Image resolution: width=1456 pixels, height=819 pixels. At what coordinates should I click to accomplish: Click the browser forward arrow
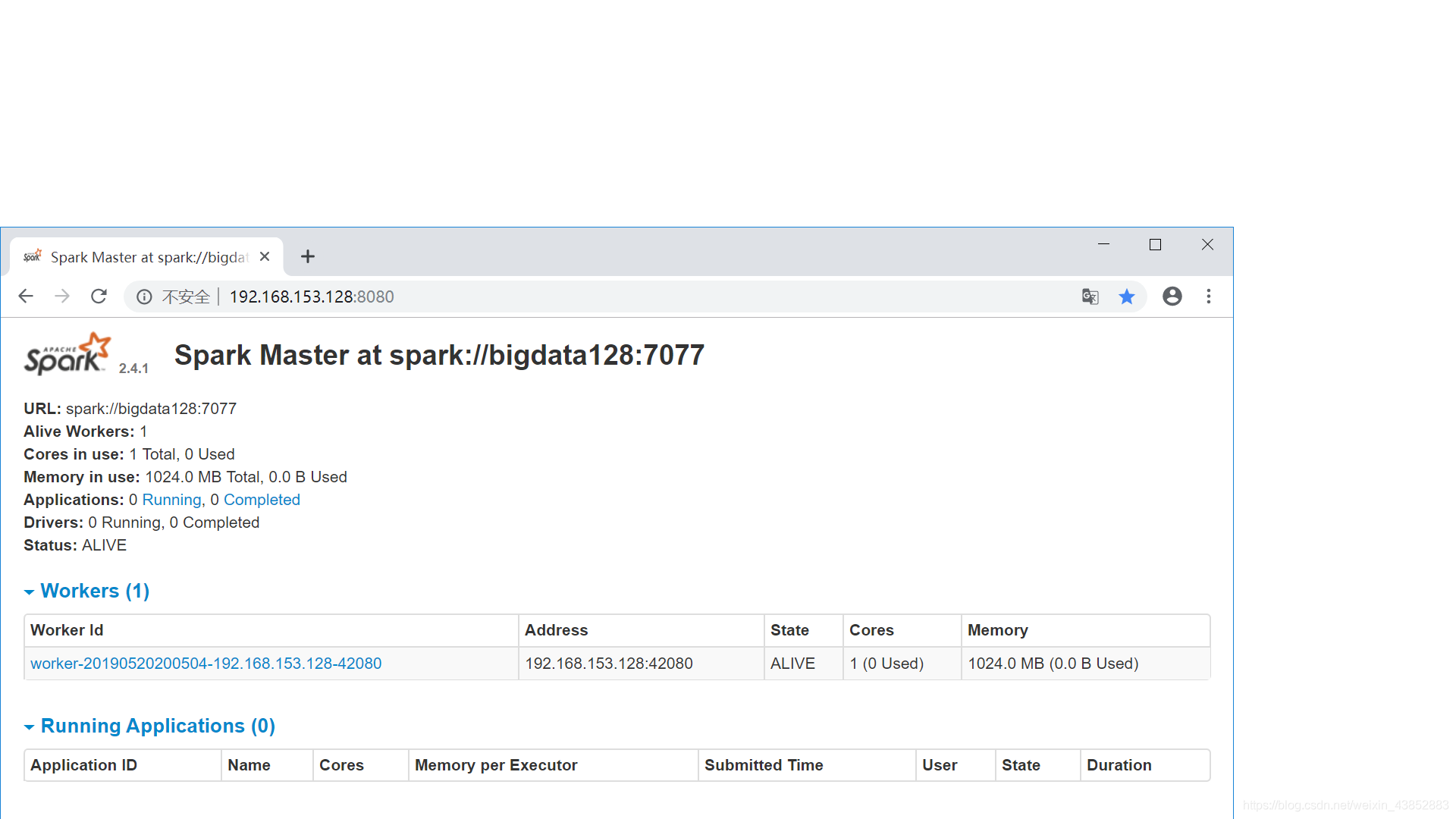click(62, 297)
